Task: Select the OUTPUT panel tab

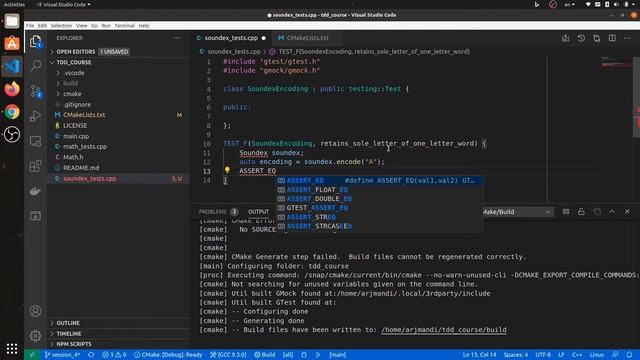Action: pos(258,212)
